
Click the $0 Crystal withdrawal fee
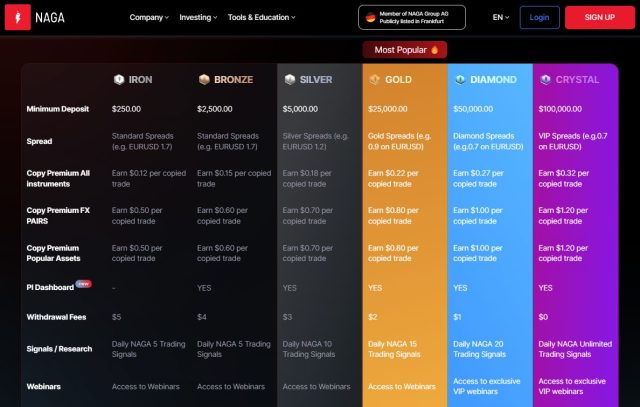pyautogui.click(x=543, y=317)
